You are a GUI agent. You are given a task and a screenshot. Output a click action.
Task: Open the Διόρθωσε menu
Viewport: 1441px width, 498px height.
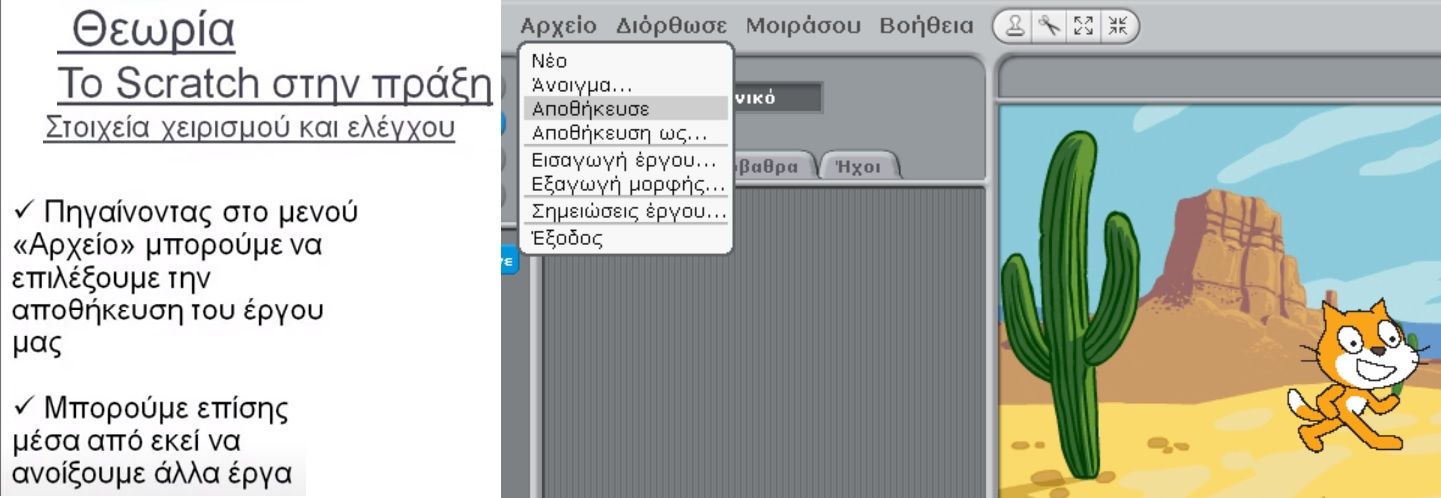point(672,26)
